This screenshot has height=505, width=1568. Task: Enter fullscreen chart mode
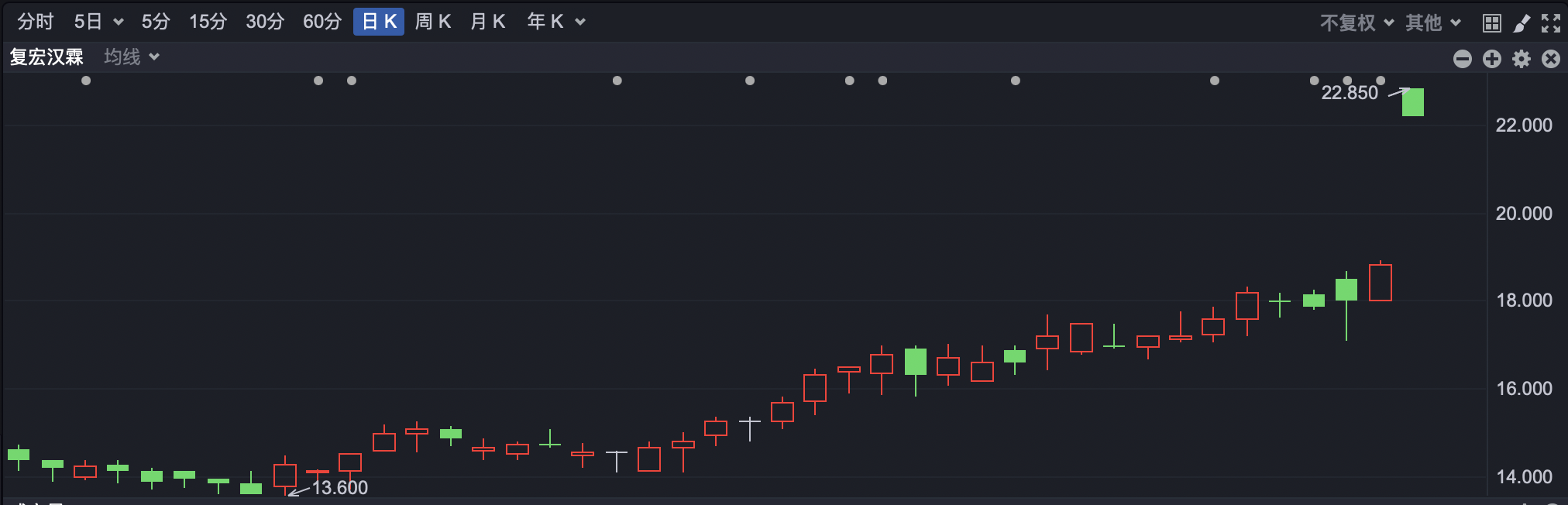(x=1550, y=23)
